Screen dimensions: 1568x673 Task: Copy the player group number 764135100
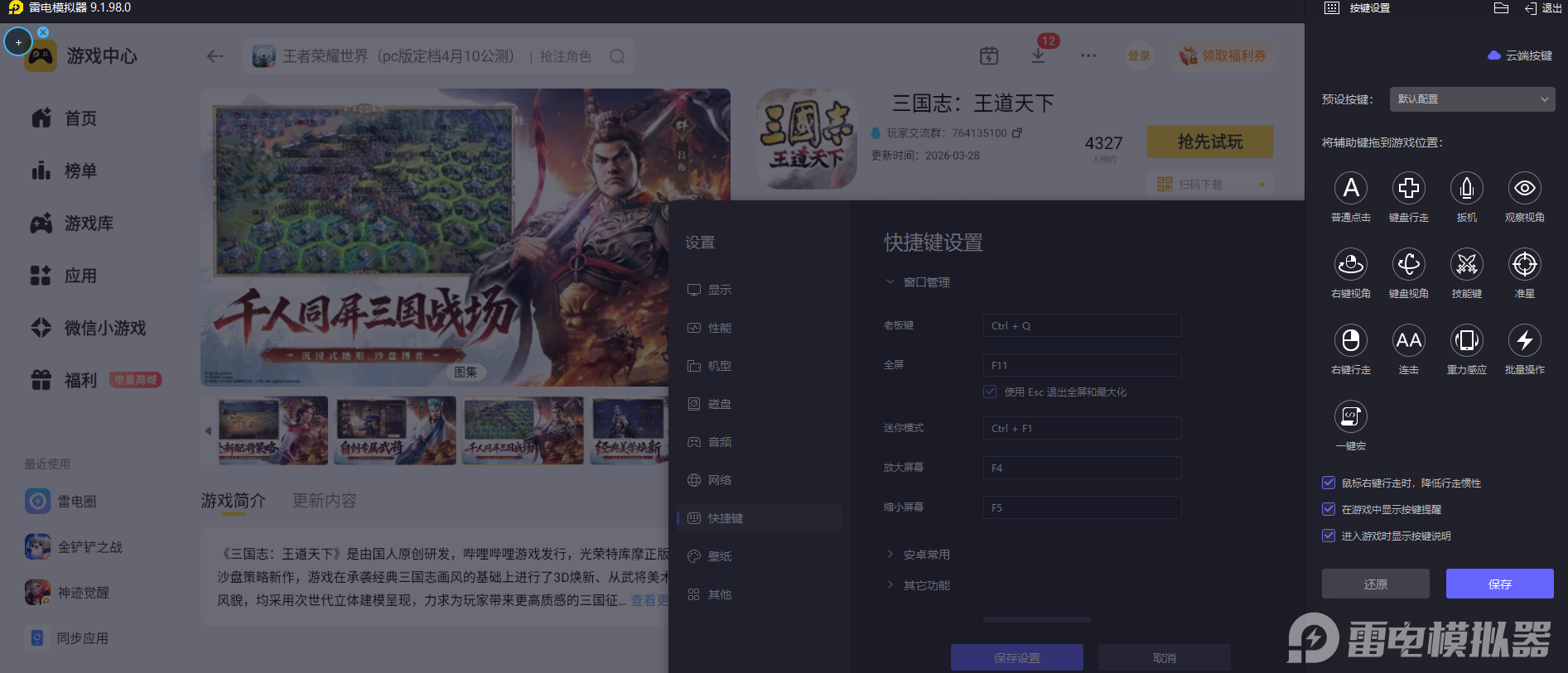pyautogui.click(x=1017, y=132)
